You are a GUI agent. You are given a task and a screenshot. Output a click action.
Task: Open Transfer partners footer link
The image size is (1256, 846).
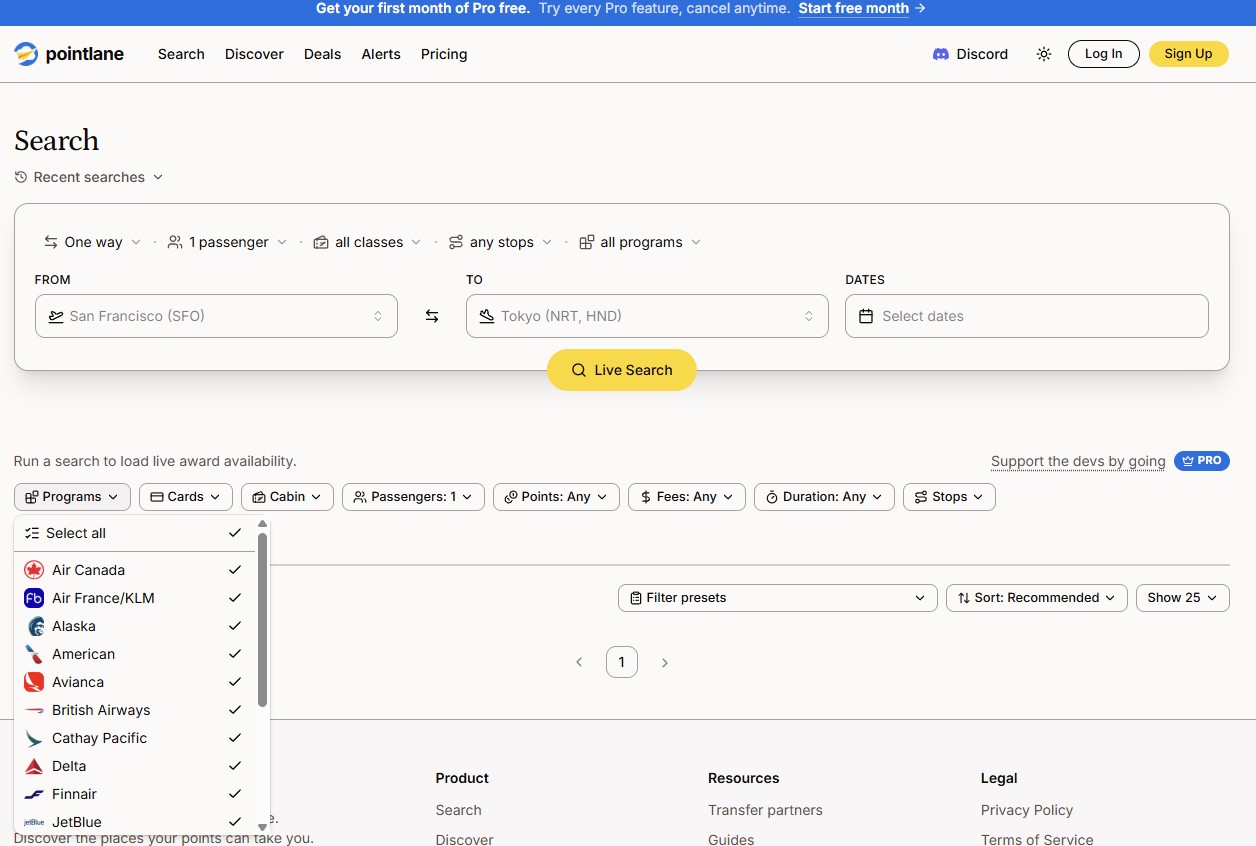pos(765,810)
